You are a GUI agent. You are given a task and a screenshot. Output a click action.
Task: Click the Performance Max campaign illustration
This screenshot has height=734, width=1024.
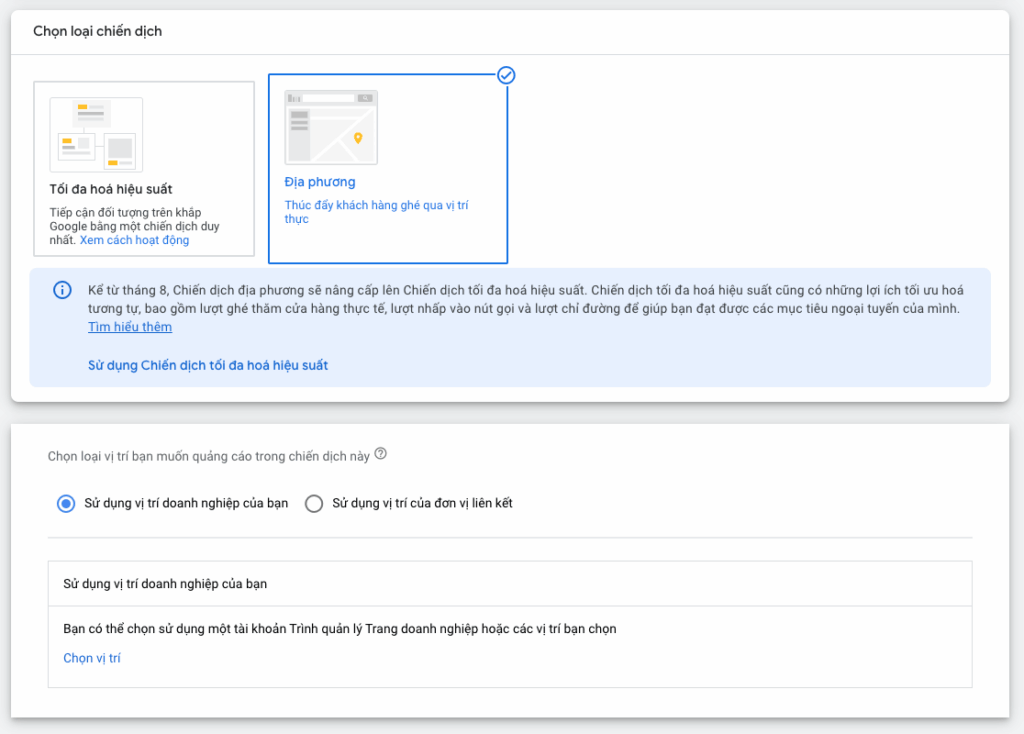tap(96, 135)
